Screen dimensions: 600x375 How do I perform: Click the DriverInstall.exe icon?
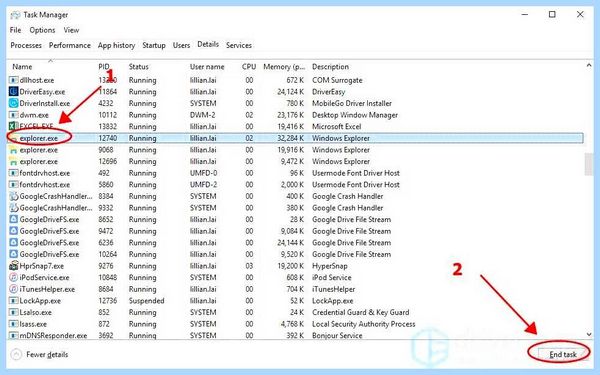point(14,103)
